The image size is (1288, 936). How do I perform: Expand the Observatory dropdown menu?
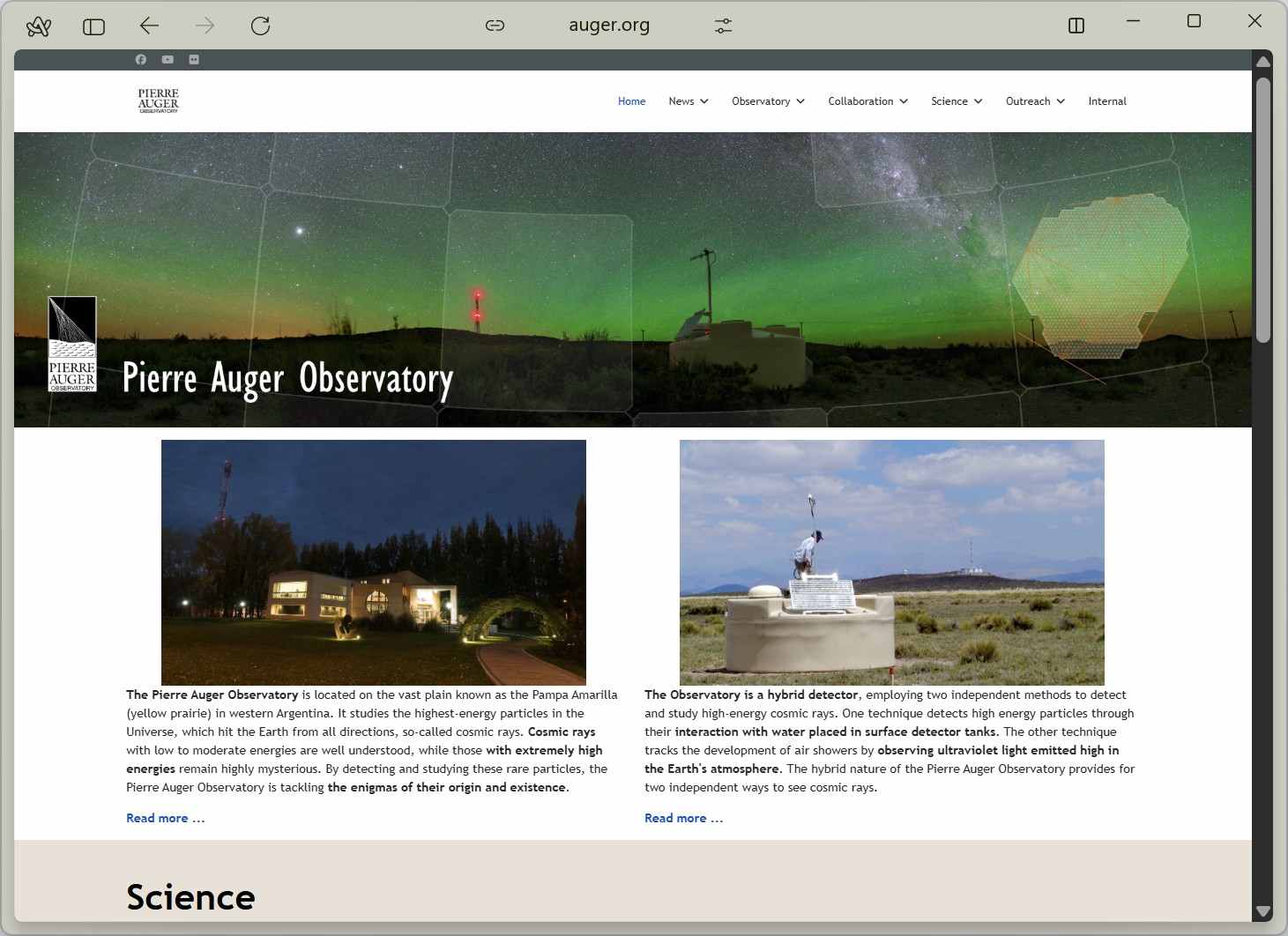(x=768, y=101)
